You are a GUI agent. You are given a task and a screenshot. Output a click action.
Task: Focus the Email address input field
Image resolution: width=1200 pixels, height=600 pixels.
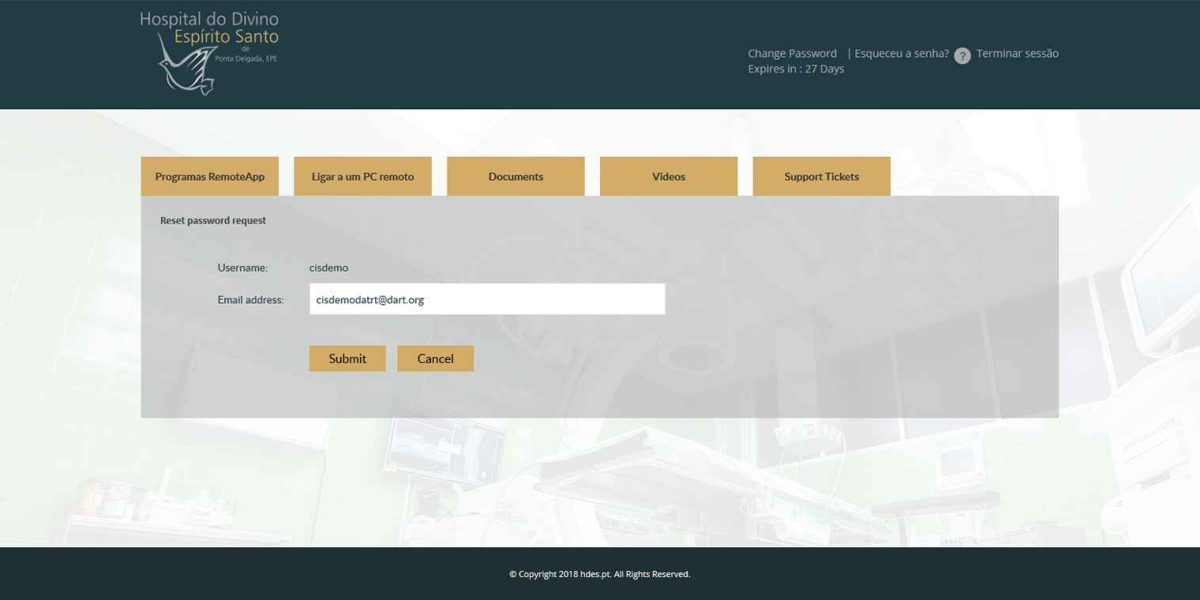click(487, 299)
